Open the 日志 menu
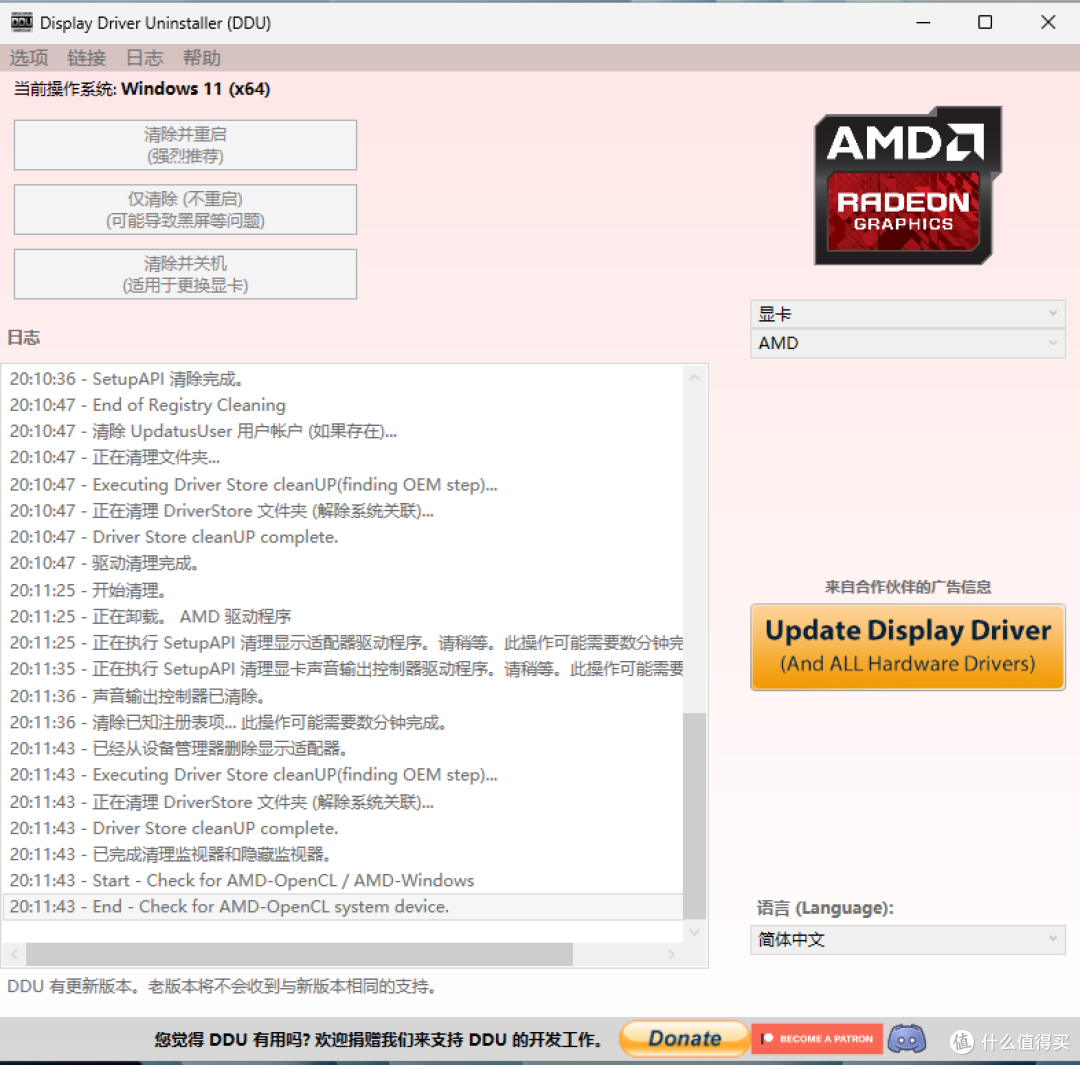The width and height of the screenshot is (1080, 1065). [144, 57]
